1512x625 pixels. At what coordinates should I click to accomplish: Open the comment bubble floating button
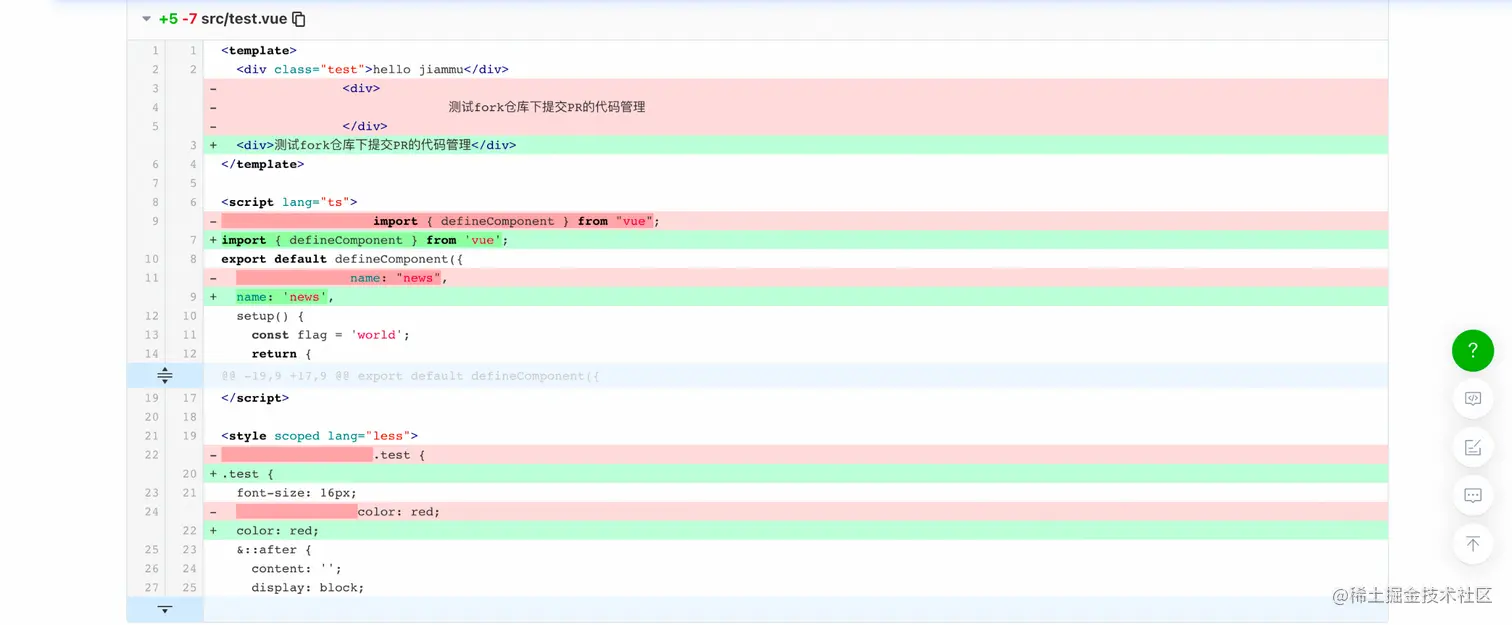click(1472, 495)
